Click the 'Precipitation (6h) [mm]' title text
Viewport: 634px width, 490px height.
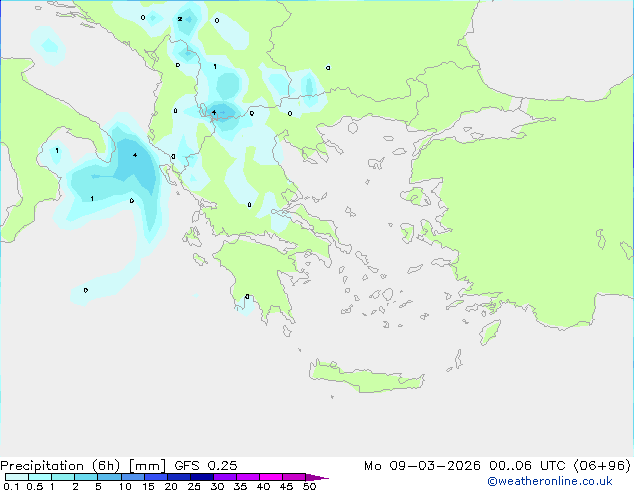point(83,466)
